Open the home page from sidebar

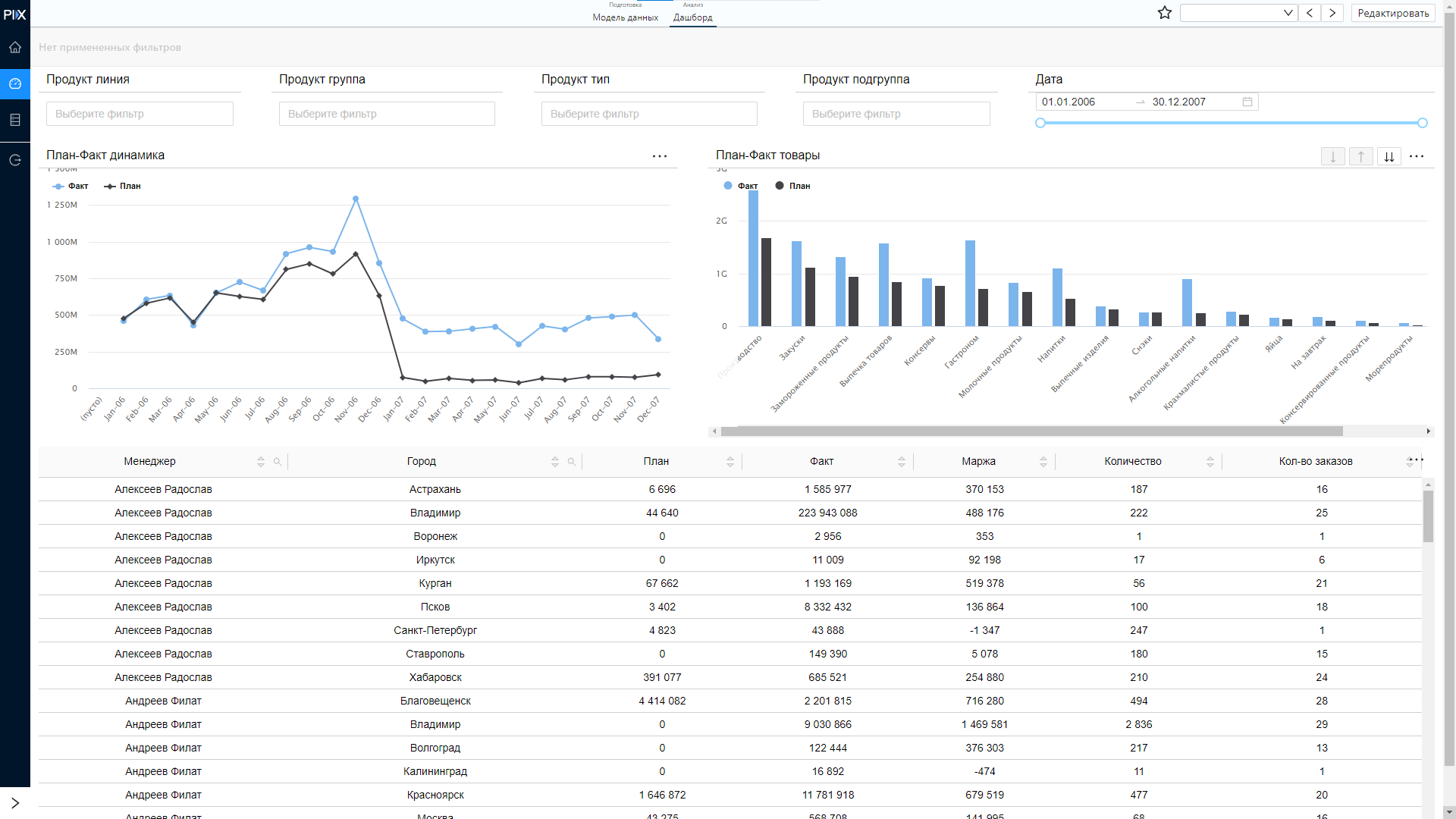pos(15,47)
